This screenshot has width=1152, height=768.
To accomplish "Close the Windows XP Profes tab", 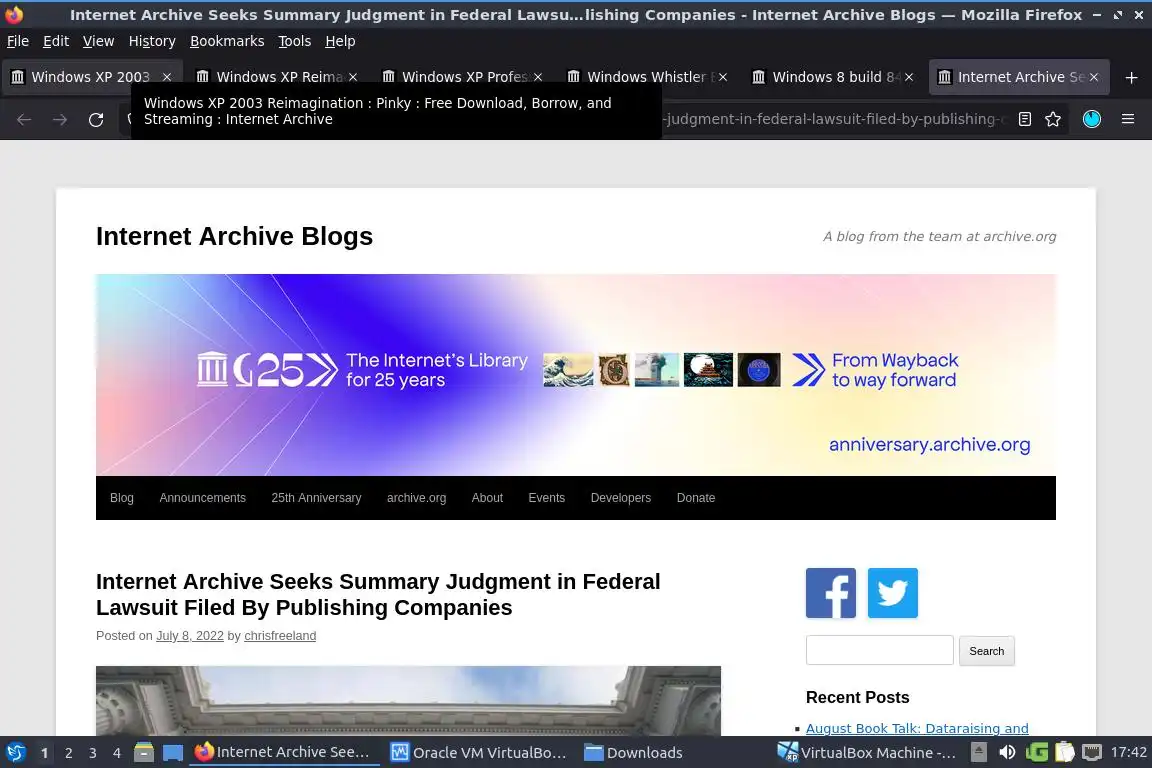I will point(538,77).
